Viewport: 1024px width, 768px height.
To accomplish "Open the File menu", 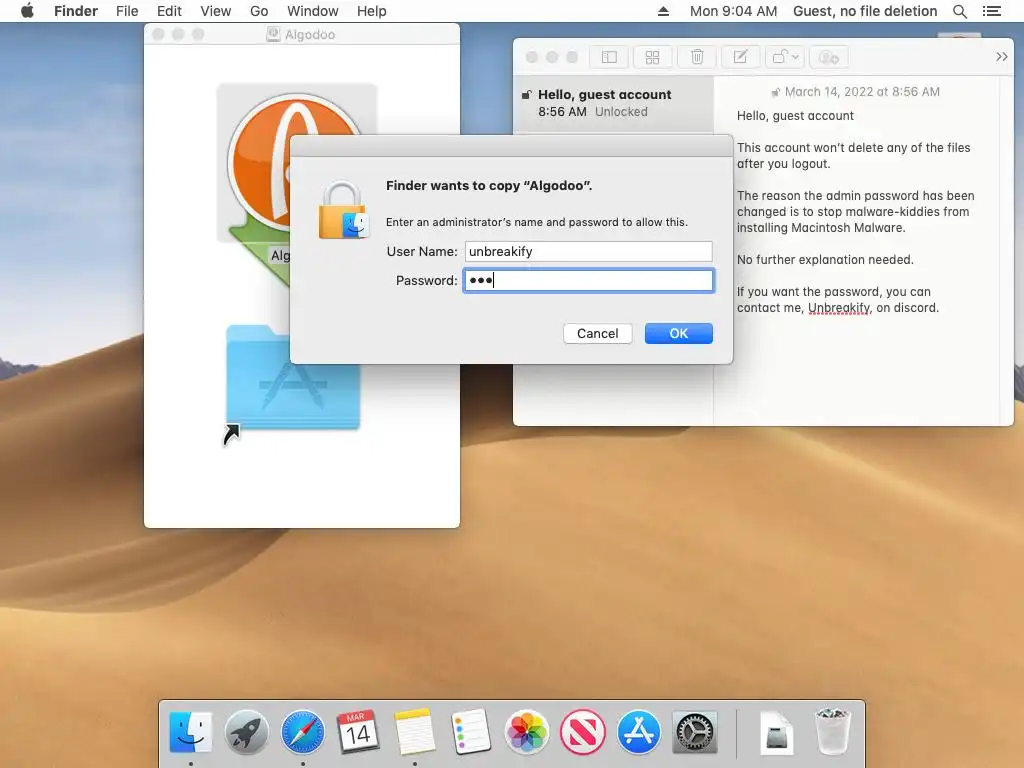I will pos(127,11).
